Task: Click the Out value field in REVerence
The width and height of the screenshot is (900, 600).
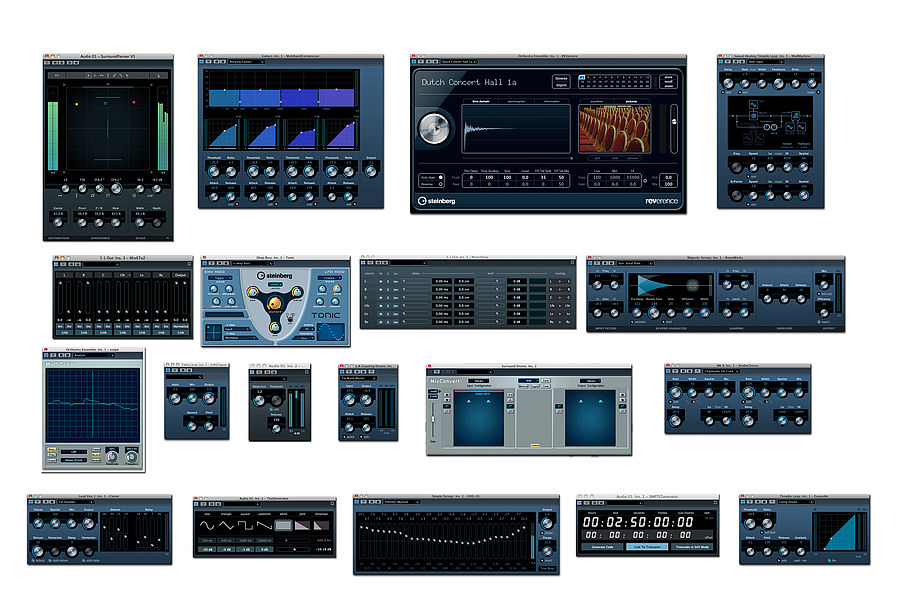Action: click(x=669, y=177)
